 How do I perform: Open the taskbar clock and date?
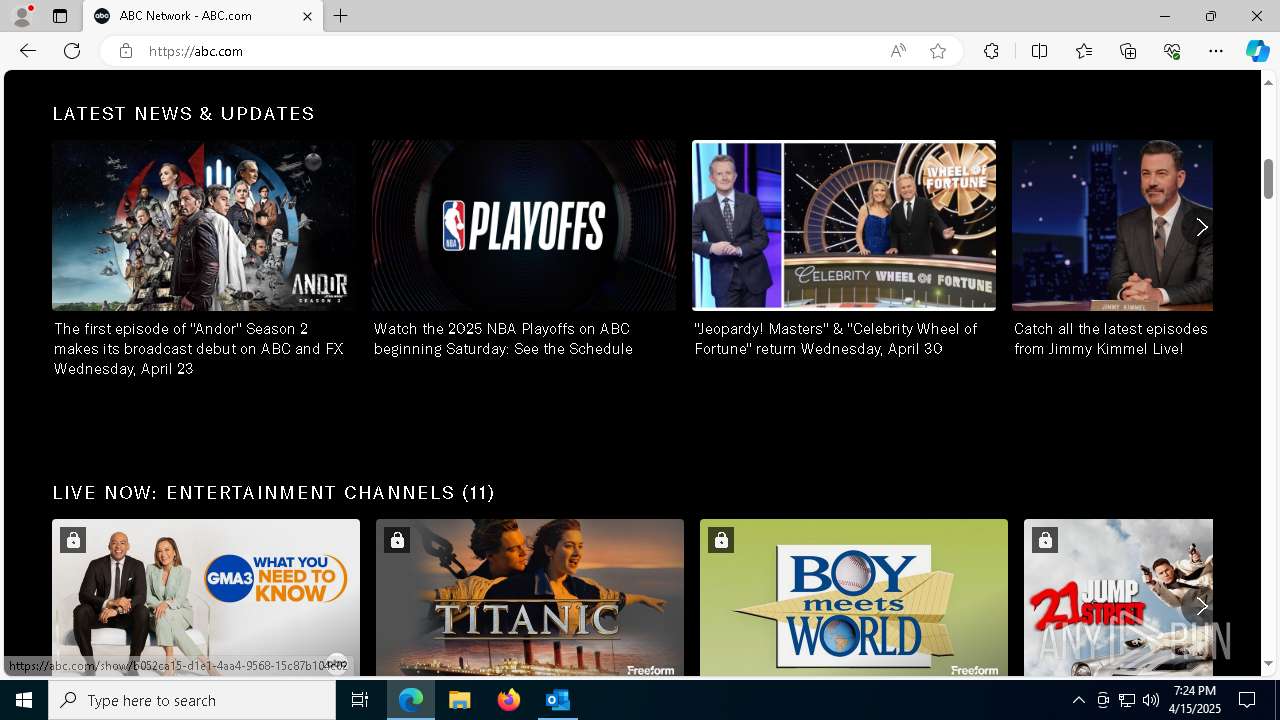(x=1195, y=700)
